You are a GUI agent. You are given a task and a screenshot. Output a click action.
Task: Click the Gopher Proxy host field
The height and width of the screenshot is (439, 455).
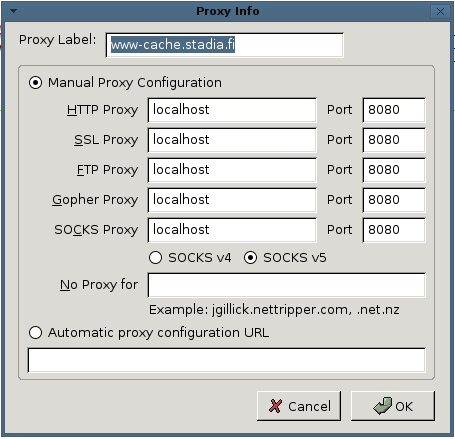coord(232,200)
